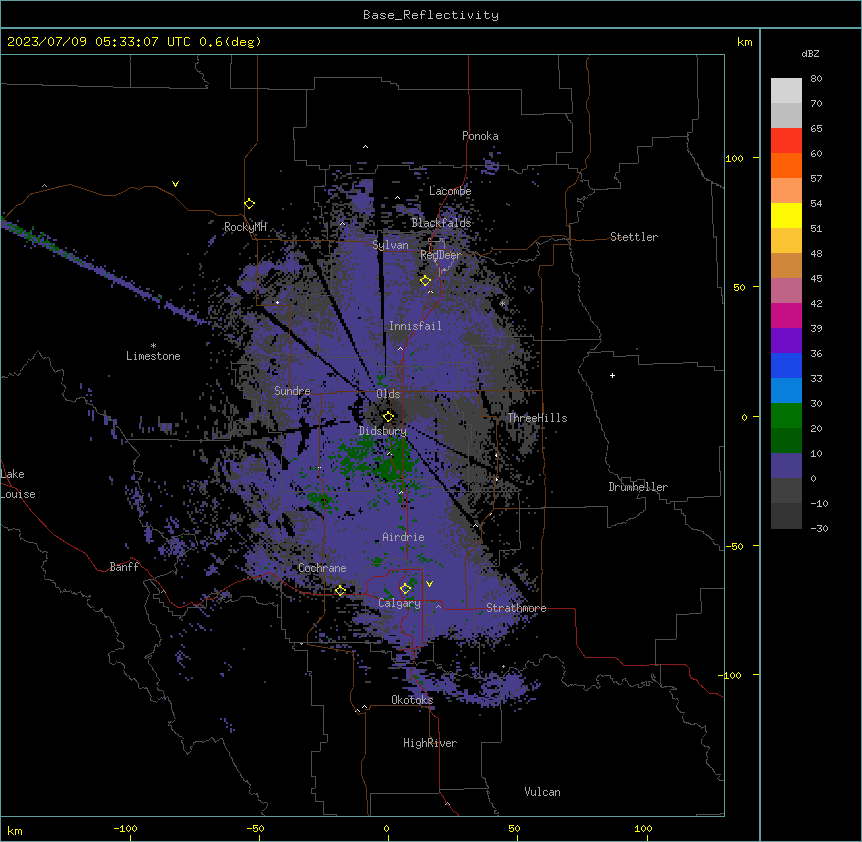The image size is (862, 842).
Task: Click the -30 dBZ legend value
Action: [x=819, y=528]
